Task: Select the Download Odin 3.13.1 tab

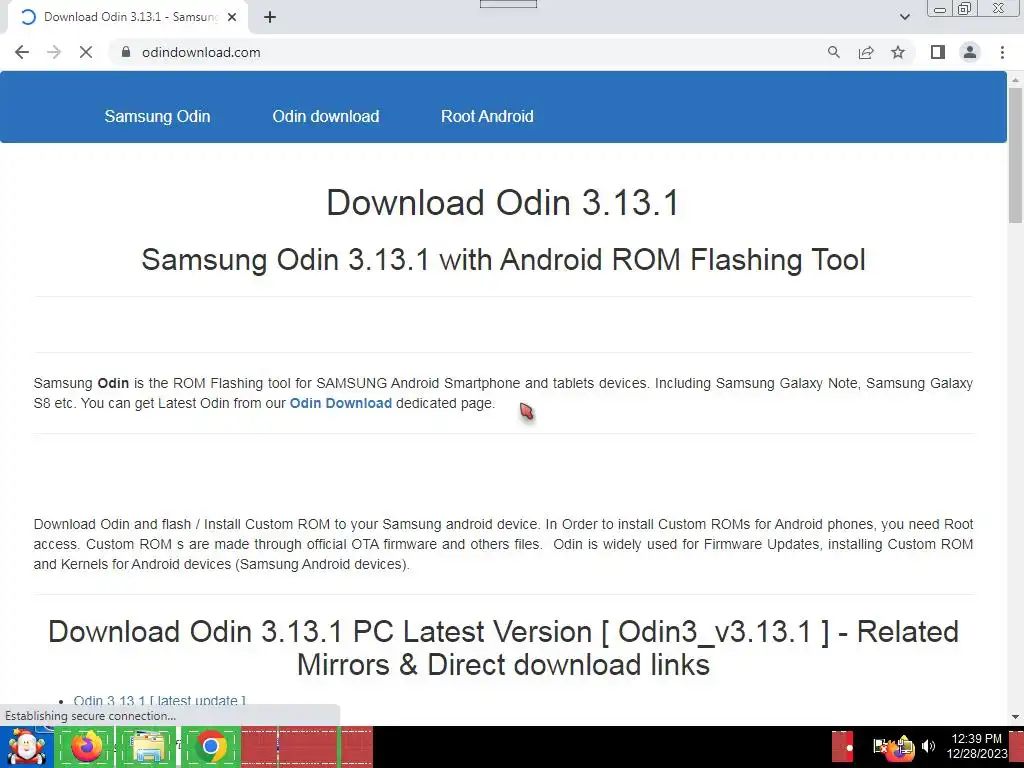Action: pyautogui.click(x=128, y=18)
